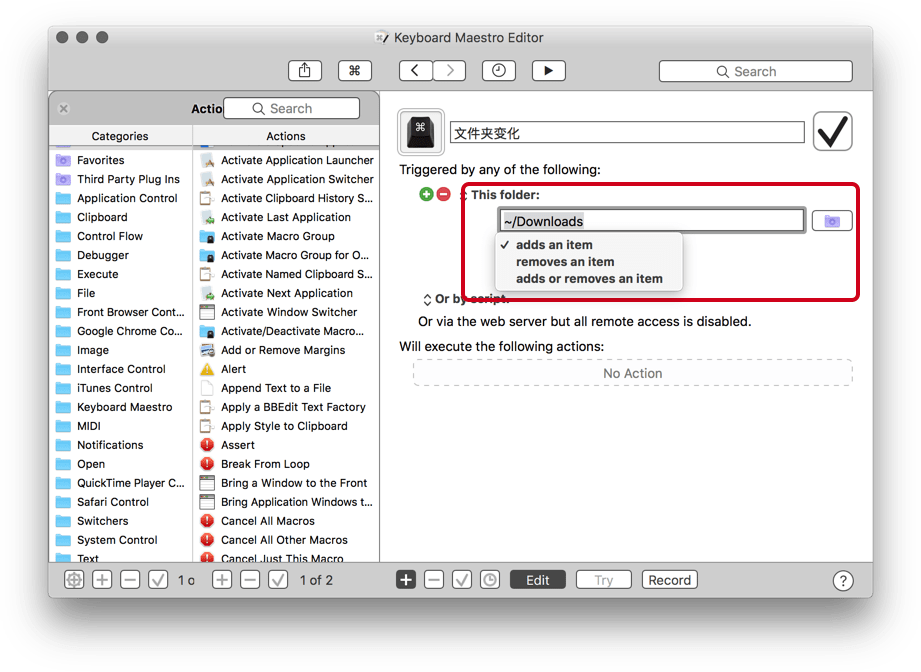Select the Clipboard category
The width and height of the screenshot is (921, 672).
[102, 217]
